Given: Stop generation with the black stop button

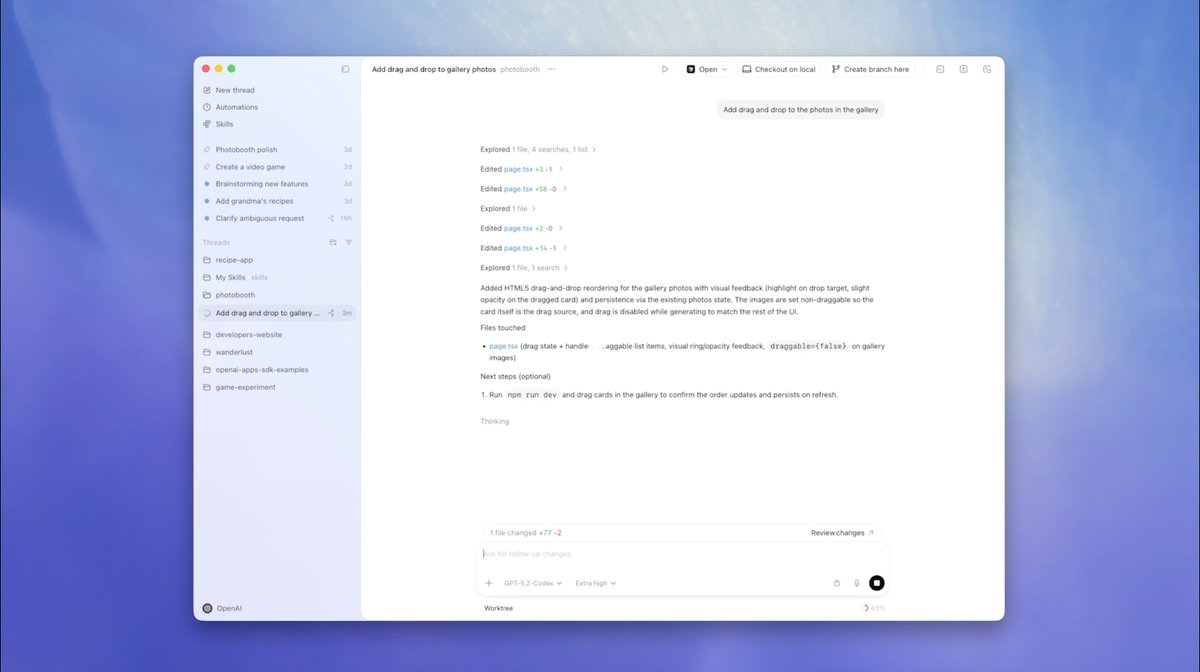Looking at the screenshot, I should [x=877, y=583].
